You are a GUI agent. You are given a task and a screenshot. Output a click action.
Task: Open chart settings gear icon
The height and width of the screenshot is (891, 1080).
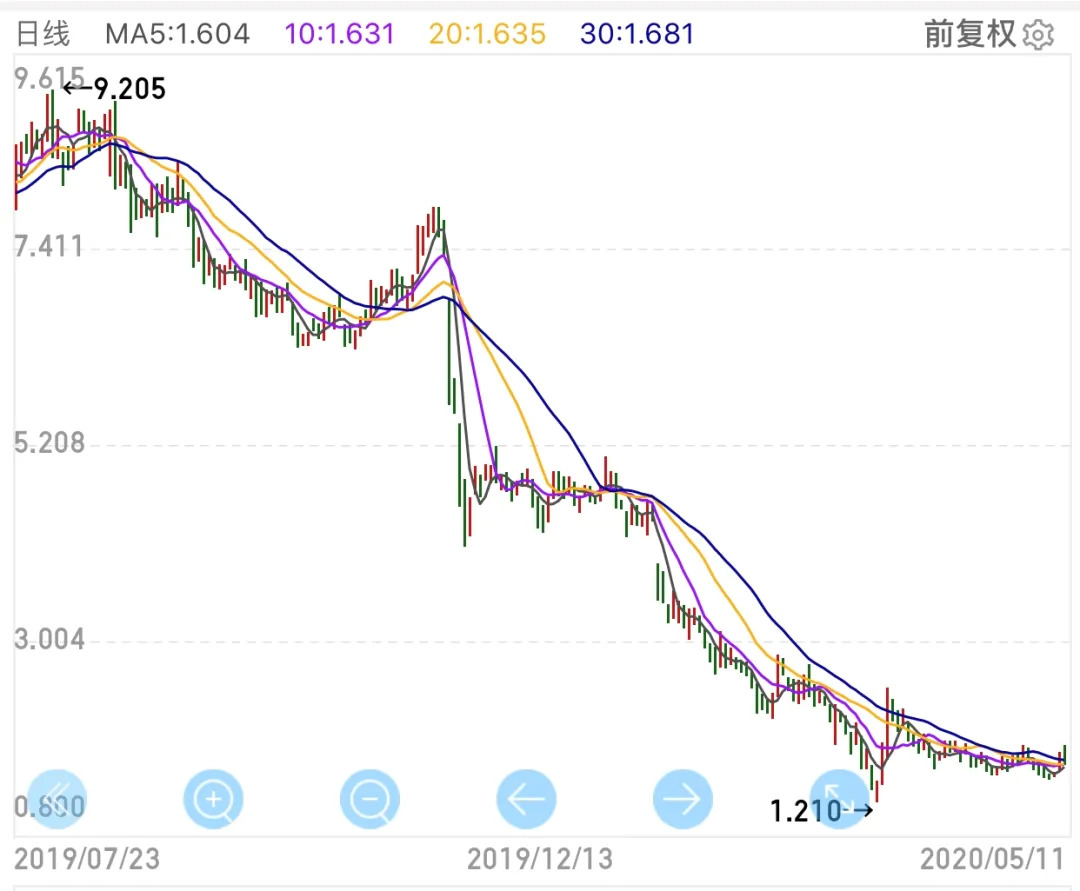(x=1039, y=35)
